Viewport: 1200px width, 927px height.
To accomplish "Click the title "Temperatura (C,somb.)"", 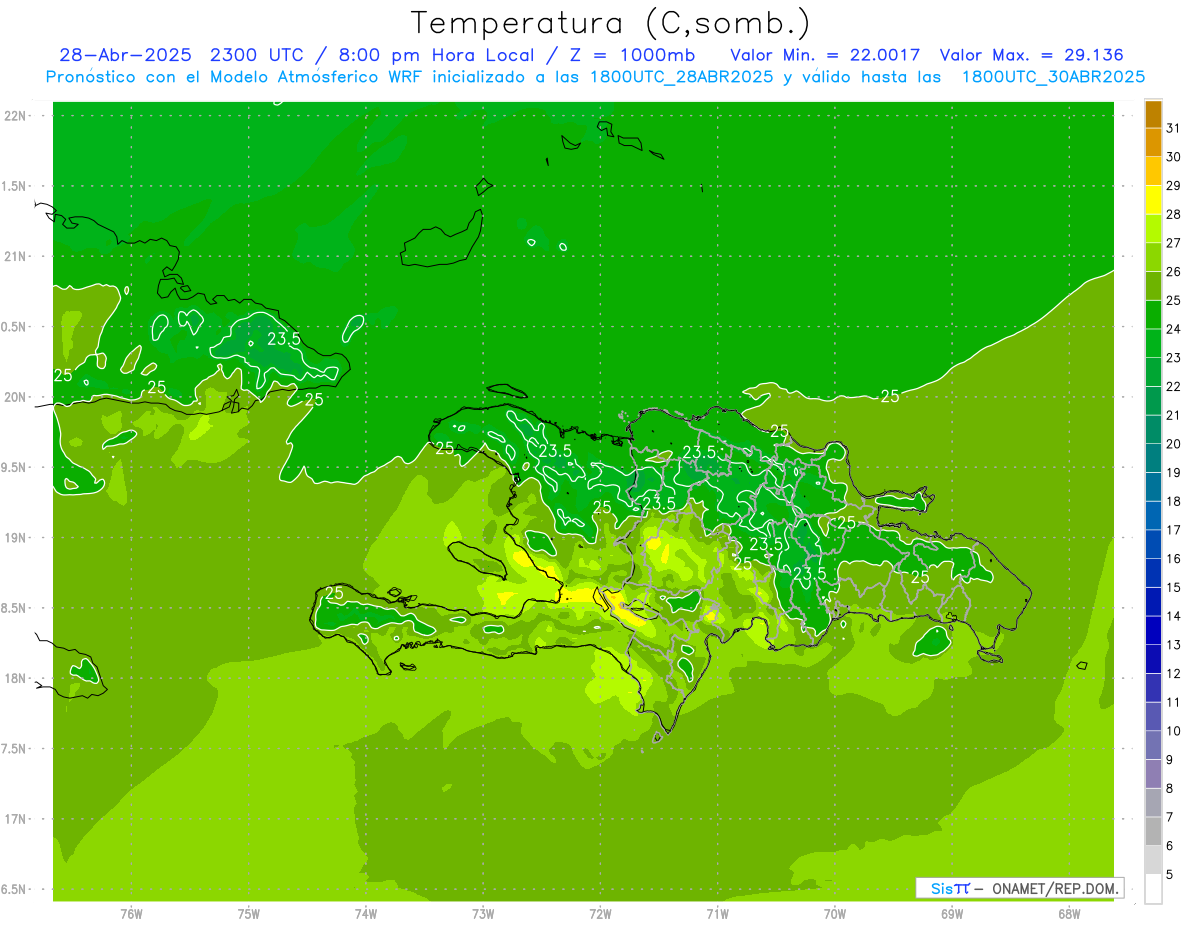I will coord(611,24).
